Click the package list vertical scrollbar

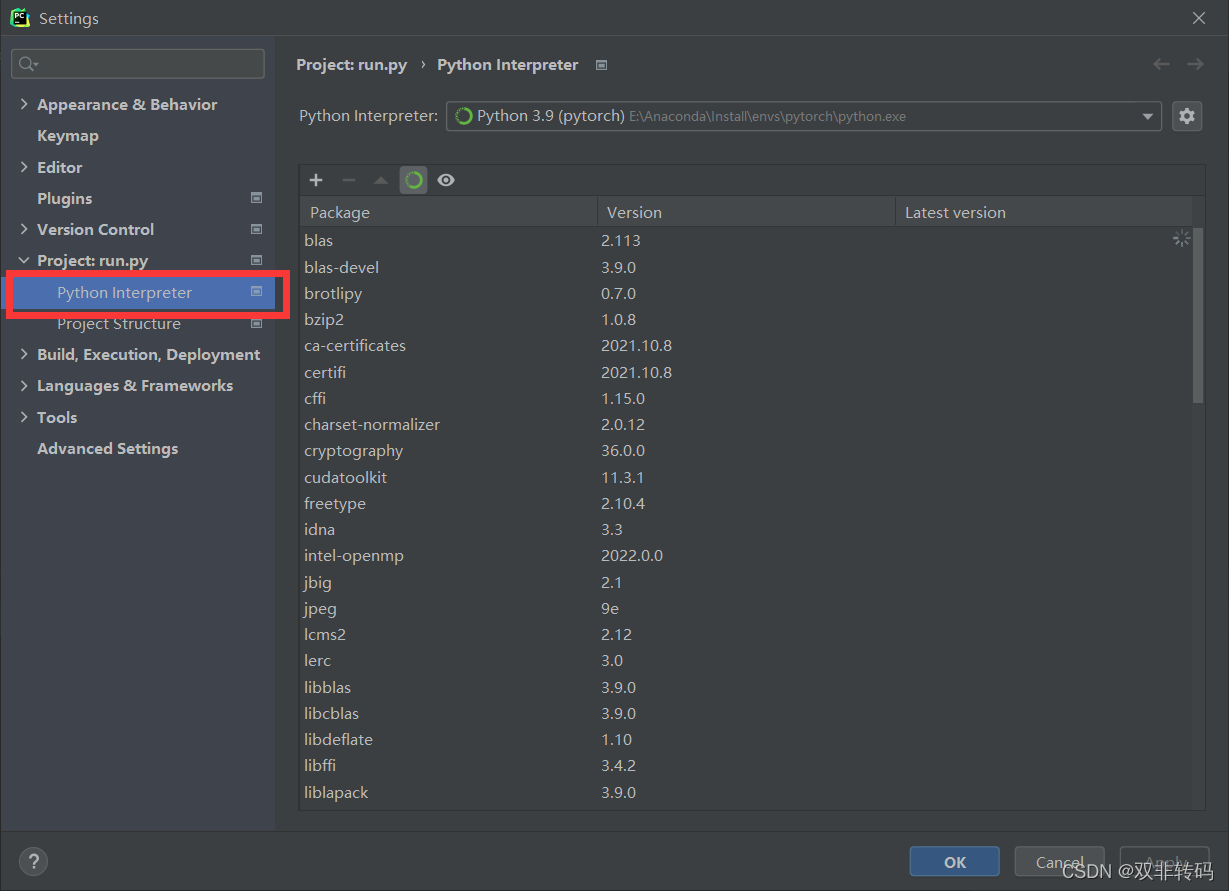(x=1198, y=315)
